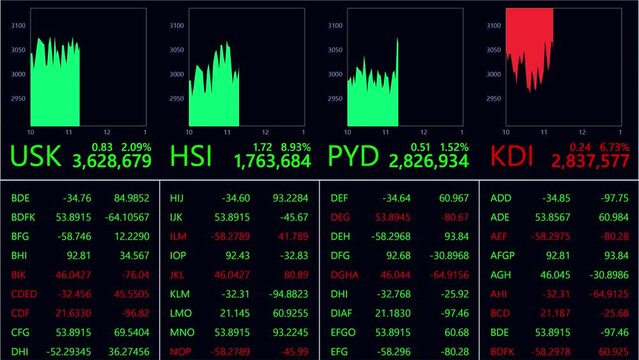This screenshot has width=639, height=360.
Task: Select the HIJ ticker symbol
Action: (177, 198)
